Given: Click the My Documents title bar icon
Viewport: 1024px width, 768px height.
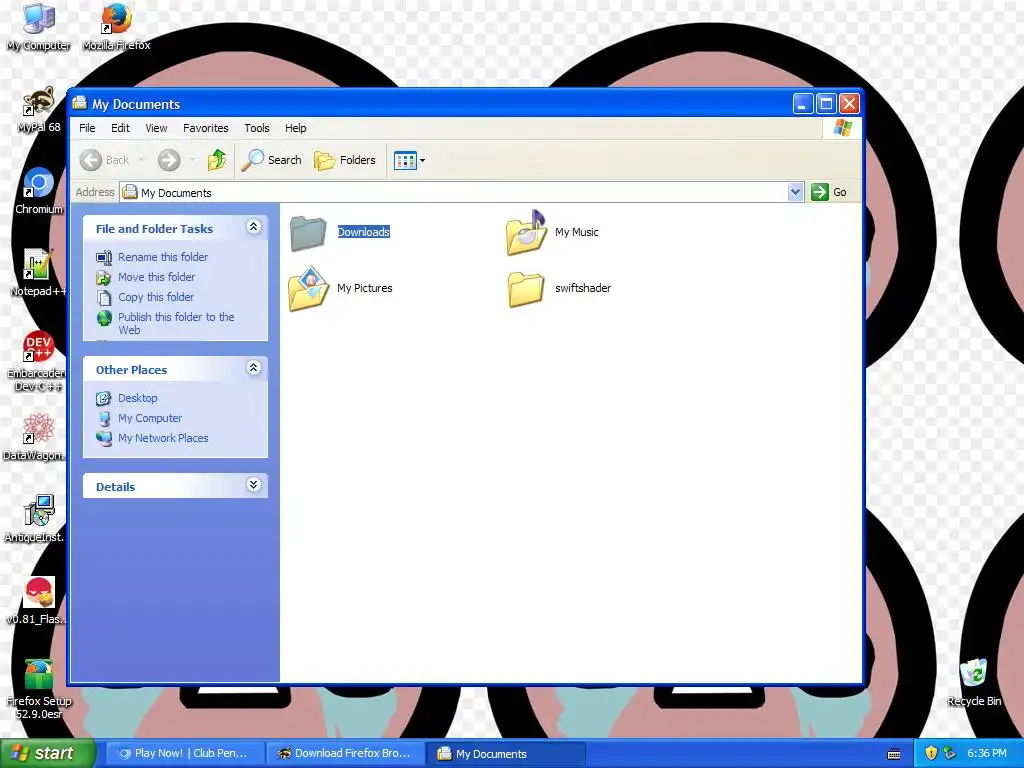Looking at the screenshot, I should pyautogui.click(x=80, y=103).
